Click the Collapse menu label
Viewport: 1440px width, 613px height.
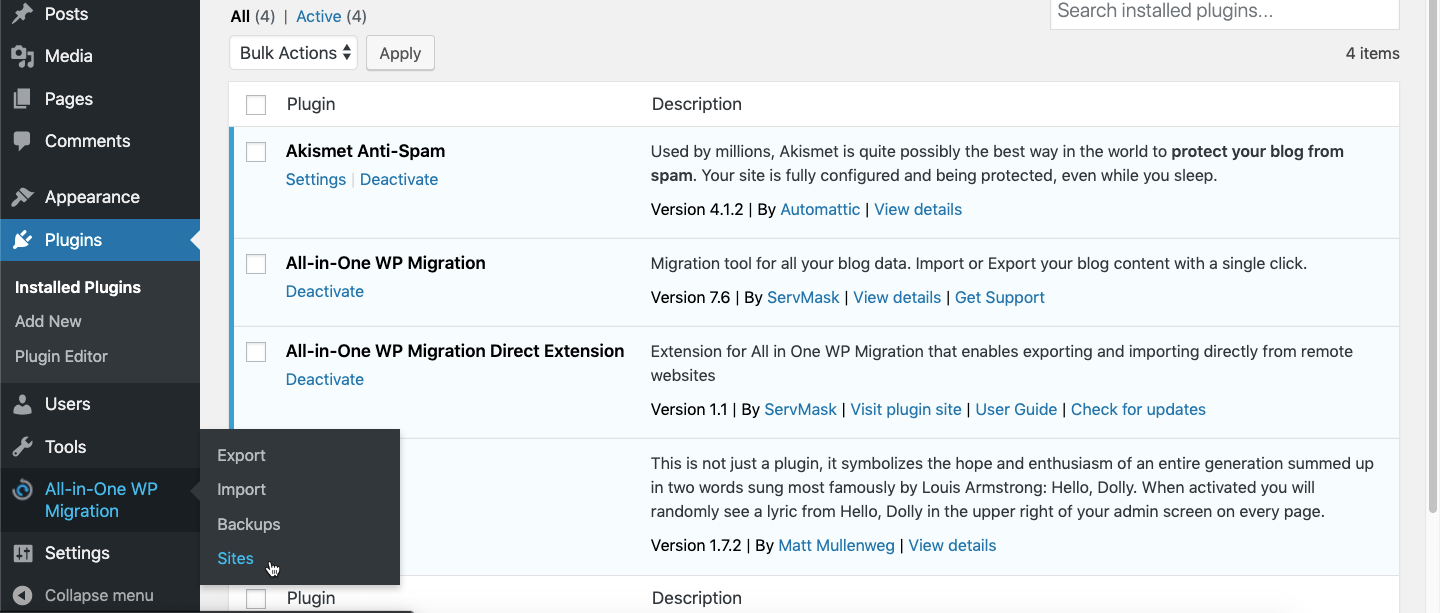coord(99,595)
